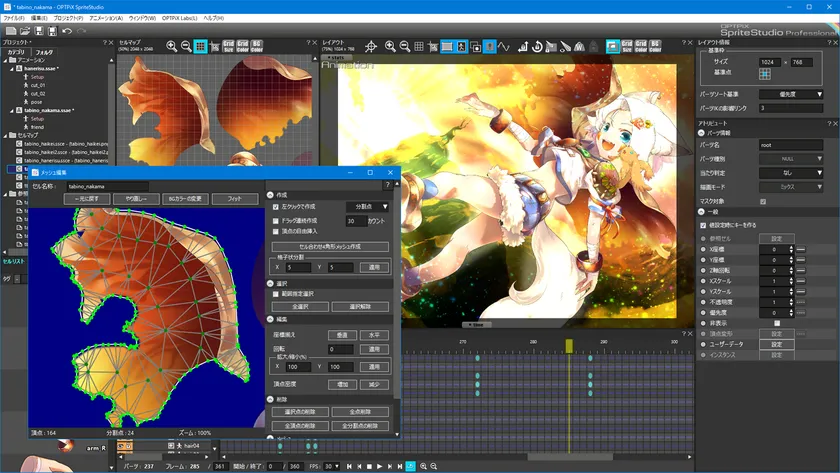
Task: Open the 当たり判定 dropdown
Action: [x=790, y=173]
